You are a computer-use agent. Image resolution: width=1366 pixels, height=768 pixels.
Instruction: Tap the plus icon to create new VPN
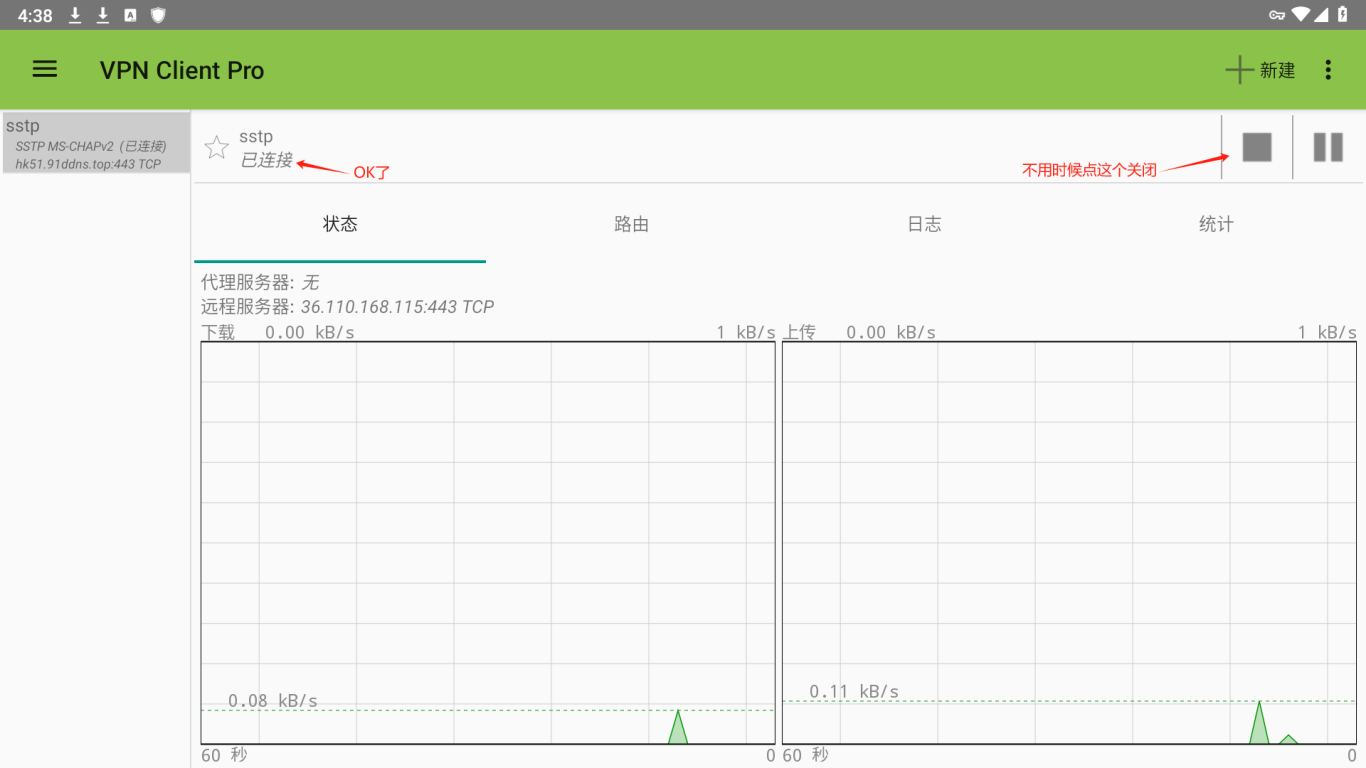(x=1239, y=70)
